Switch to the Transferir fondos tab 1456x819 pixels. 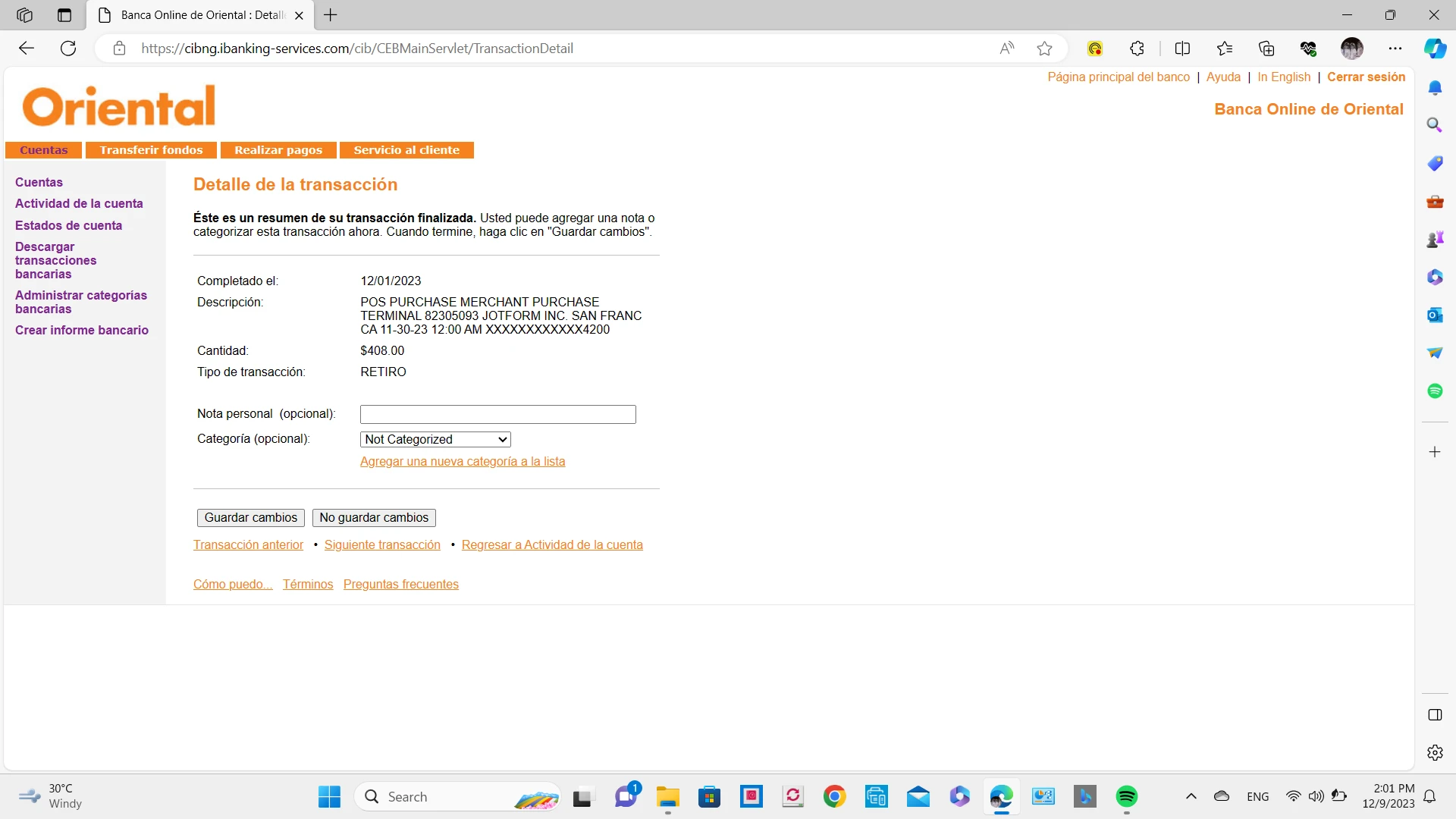tap(151, 149)
